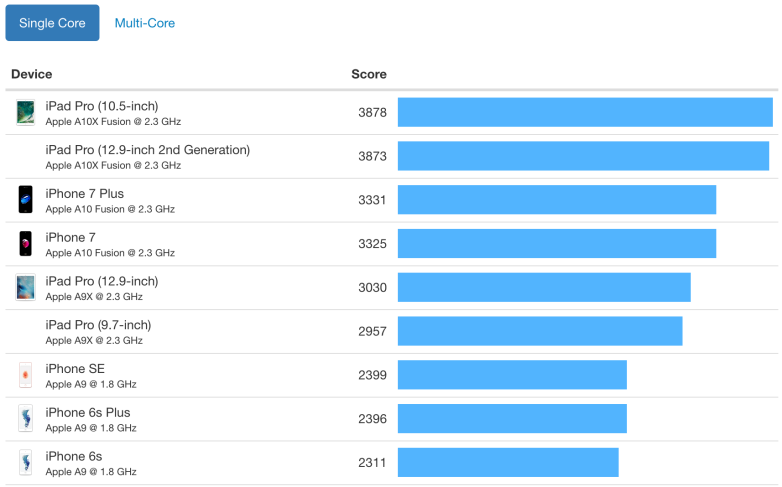This screenshot has height=487, width=782.
Task: Open iPad Pro (12.9-inch 2nd Generation) link
Action: click(x=148, y=150)
